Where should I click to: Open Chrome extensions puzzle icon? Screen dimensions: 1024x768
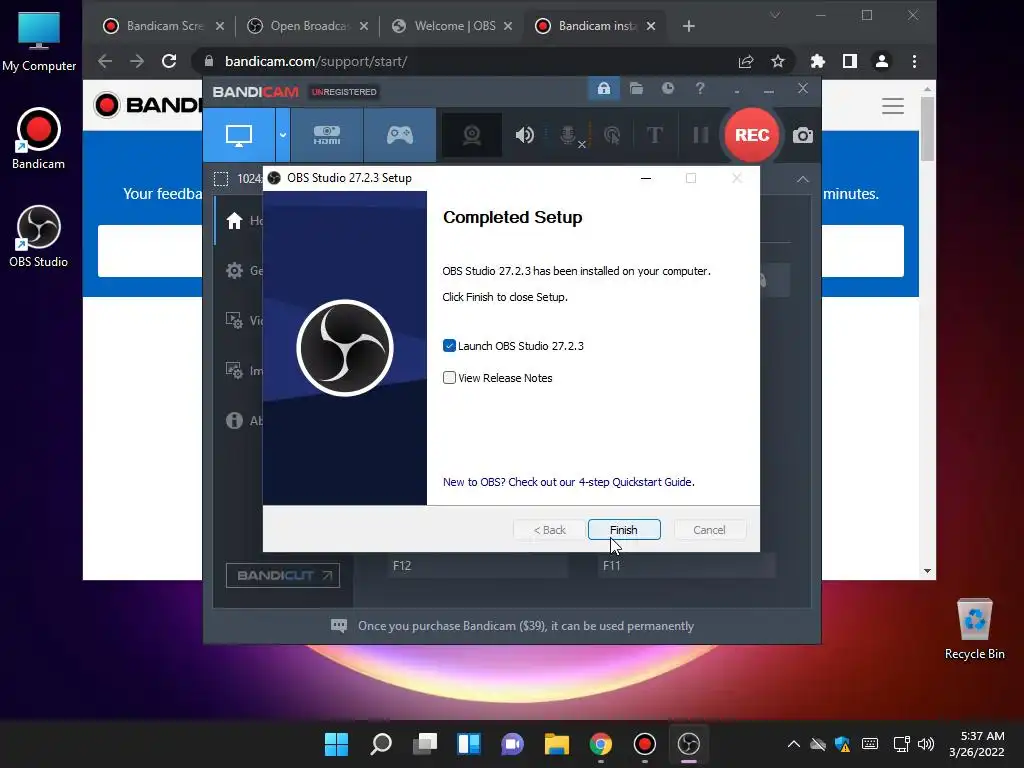click(818, 61)
